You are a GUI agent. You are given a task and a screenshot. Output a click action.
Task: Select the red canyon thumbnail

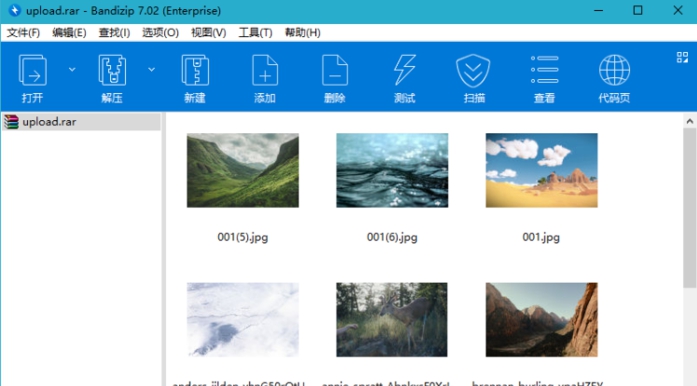[x=541, y=320]
